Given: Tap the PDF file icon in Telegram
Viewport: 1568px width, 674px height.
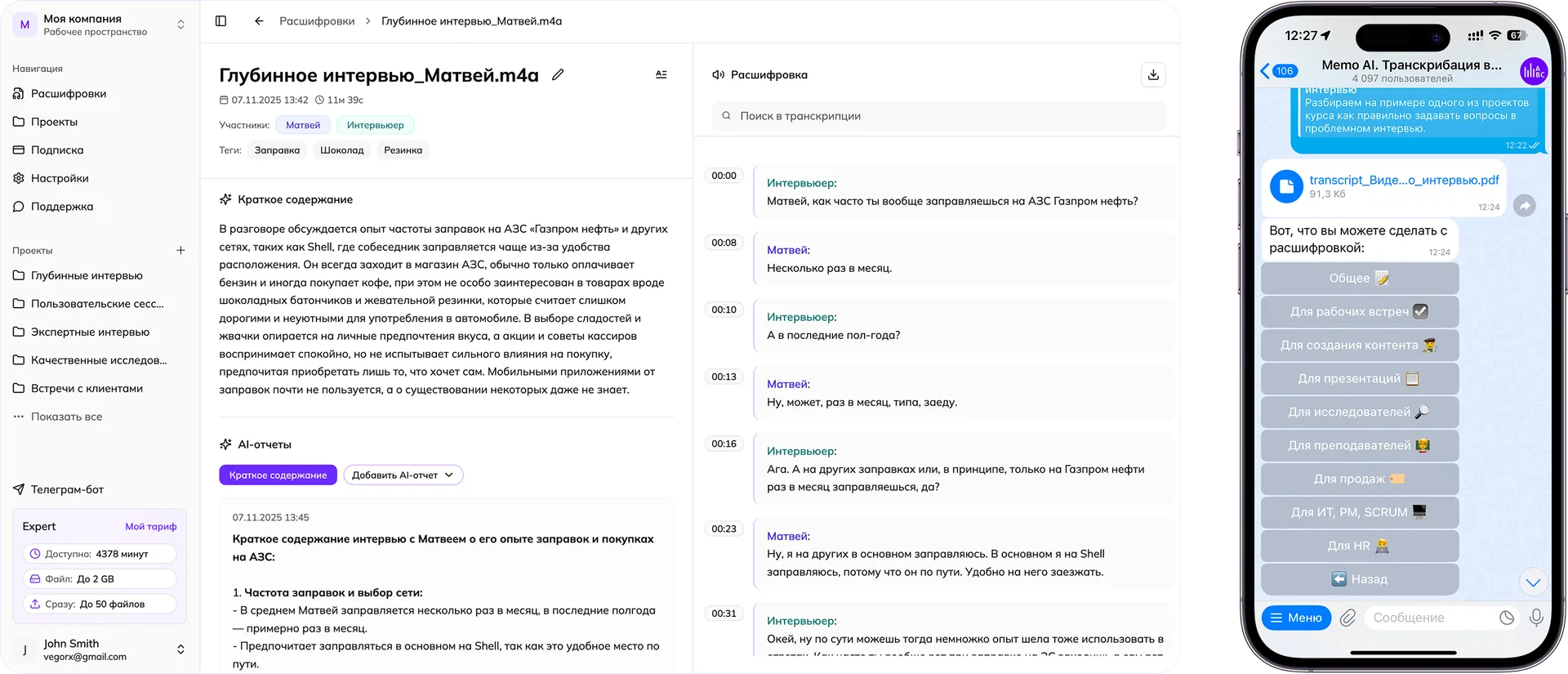Looking at the screenshot, I should tap(1286, 187).
